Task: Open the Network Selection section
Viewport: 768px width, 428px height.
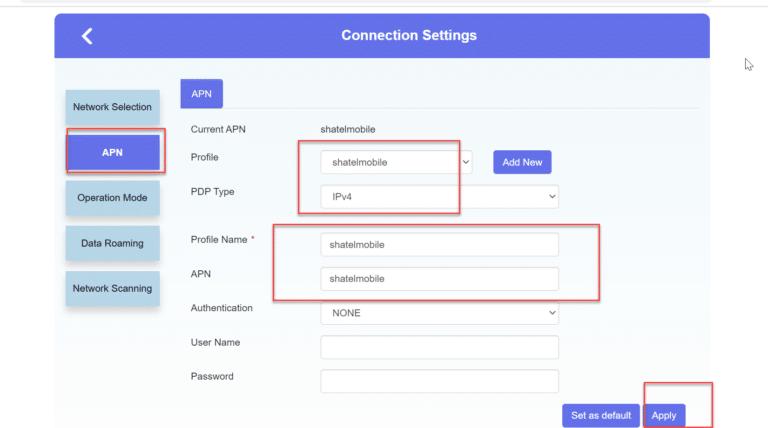Action: pyautogui.click(x=112, y=107)
